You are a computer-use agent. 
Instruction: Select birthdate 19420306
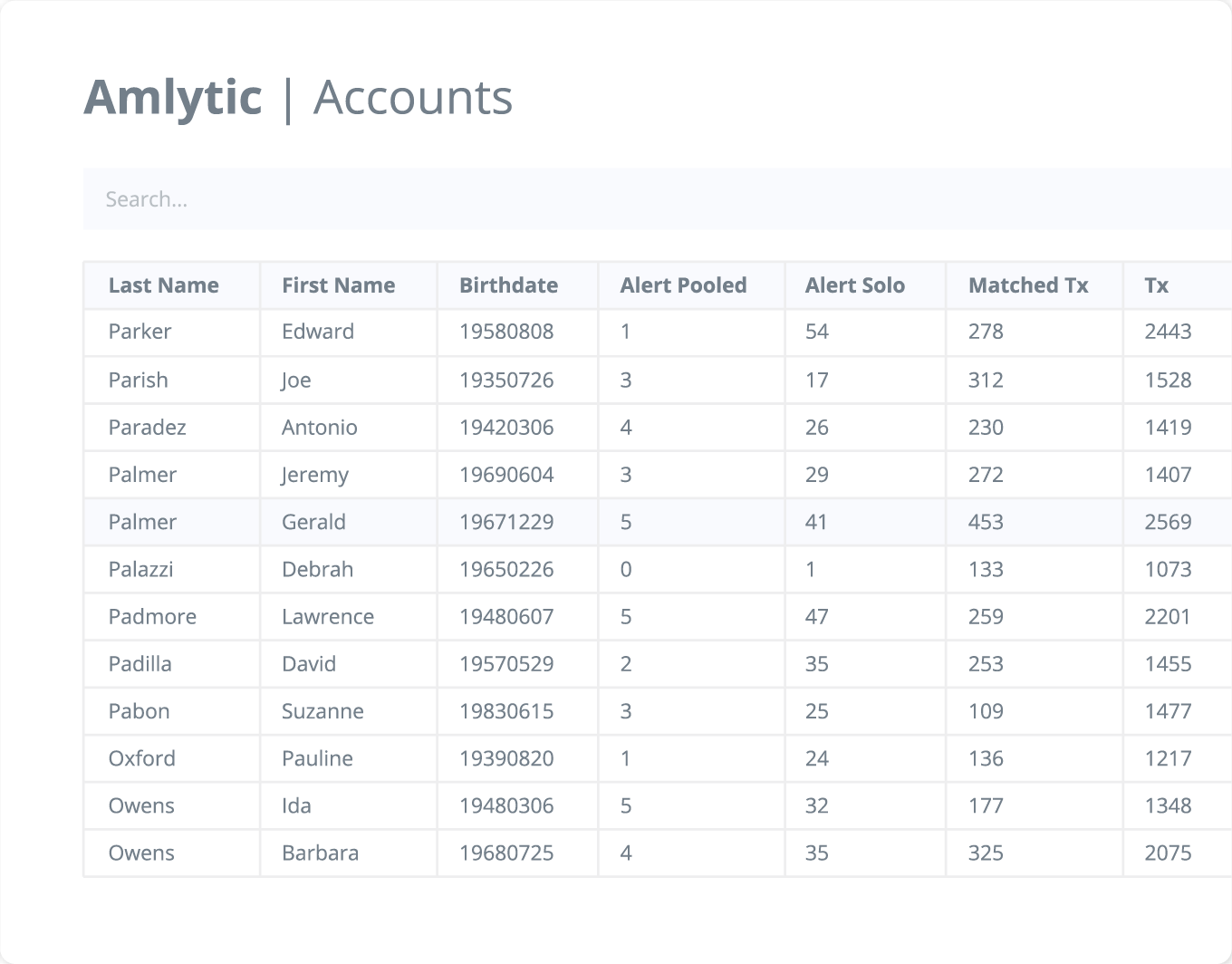506,428
